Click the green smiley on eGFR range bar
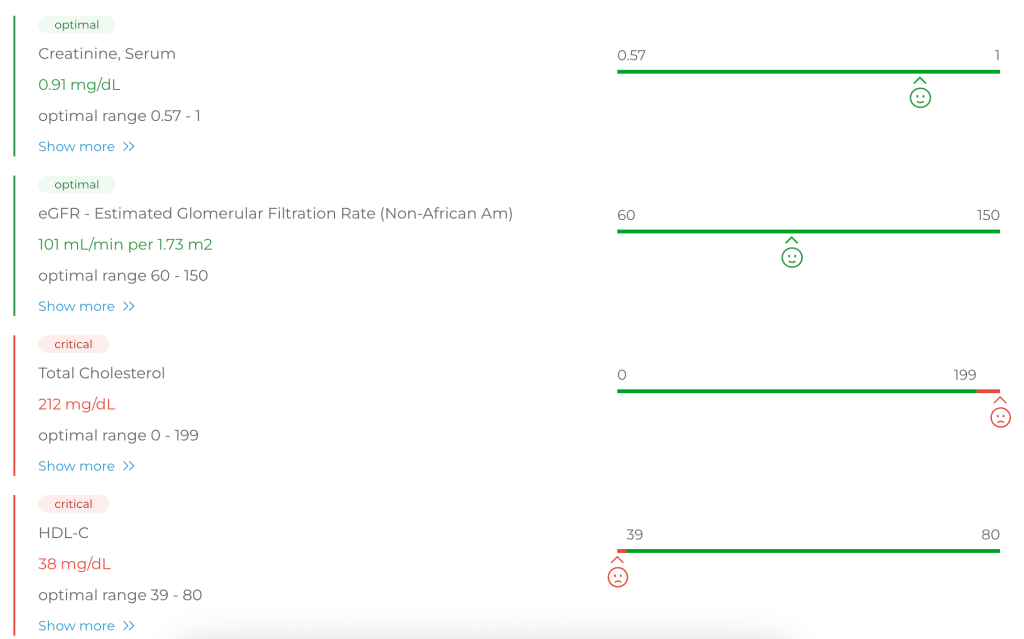The height and width of the screenshot is (639, 1024). (x=792, y=257)
